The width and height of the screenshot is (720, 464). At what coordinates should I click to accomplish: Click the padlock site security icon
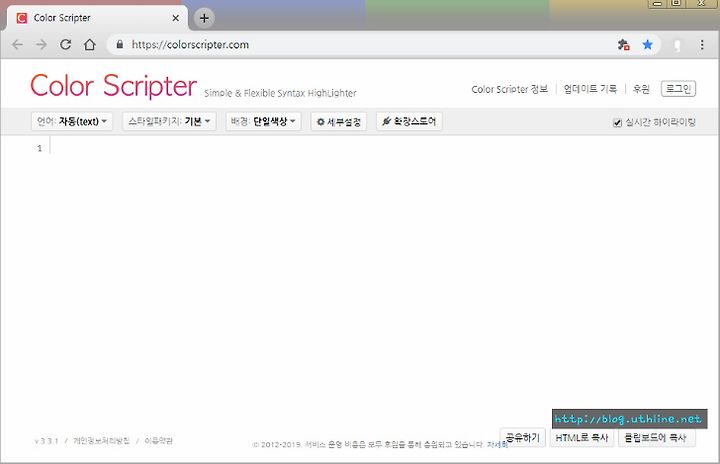click(x=120, y=44)
